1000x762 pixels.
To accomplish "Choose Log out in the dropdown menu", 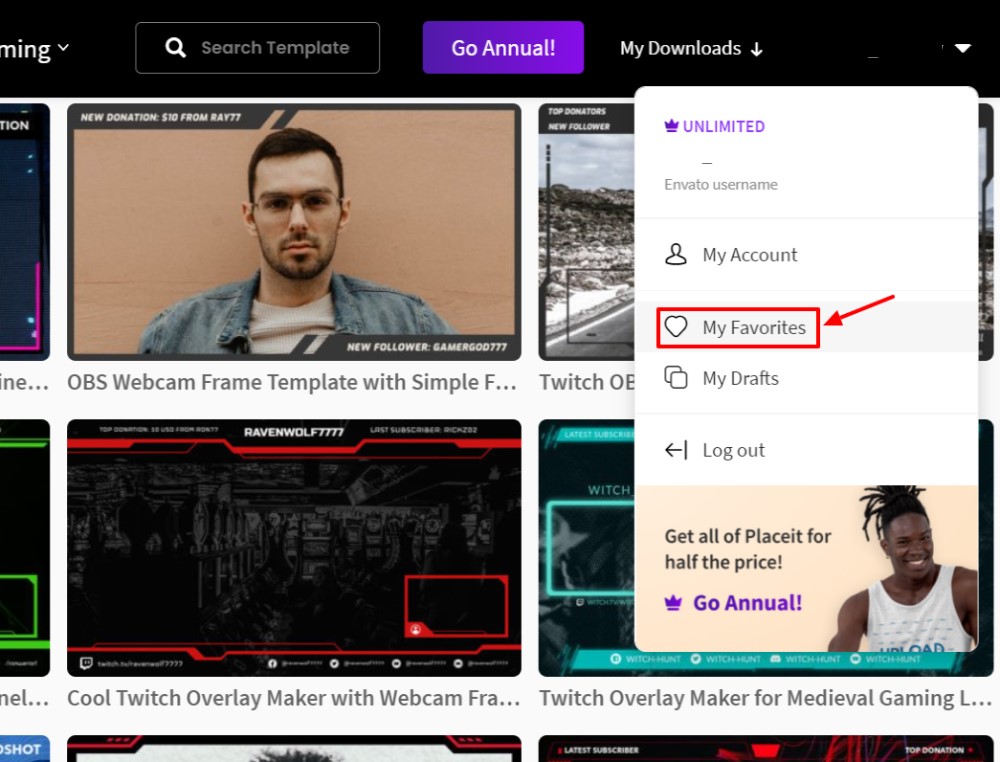I will click(733, 450).
